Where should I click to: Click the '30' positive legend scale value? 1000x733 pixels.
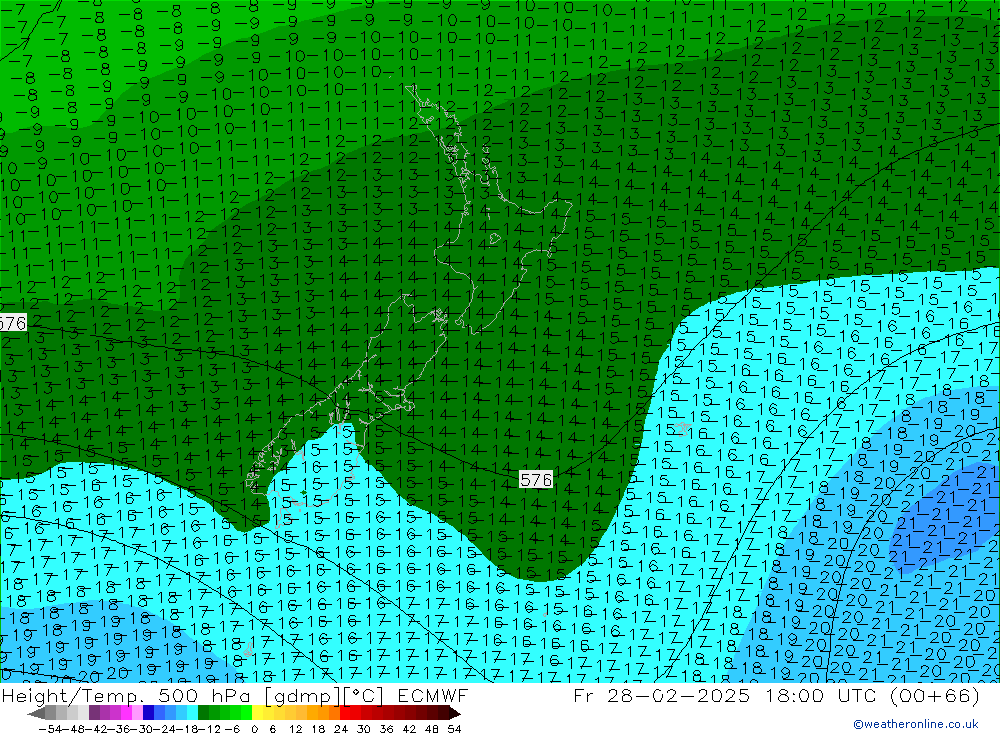pos(364,729)
